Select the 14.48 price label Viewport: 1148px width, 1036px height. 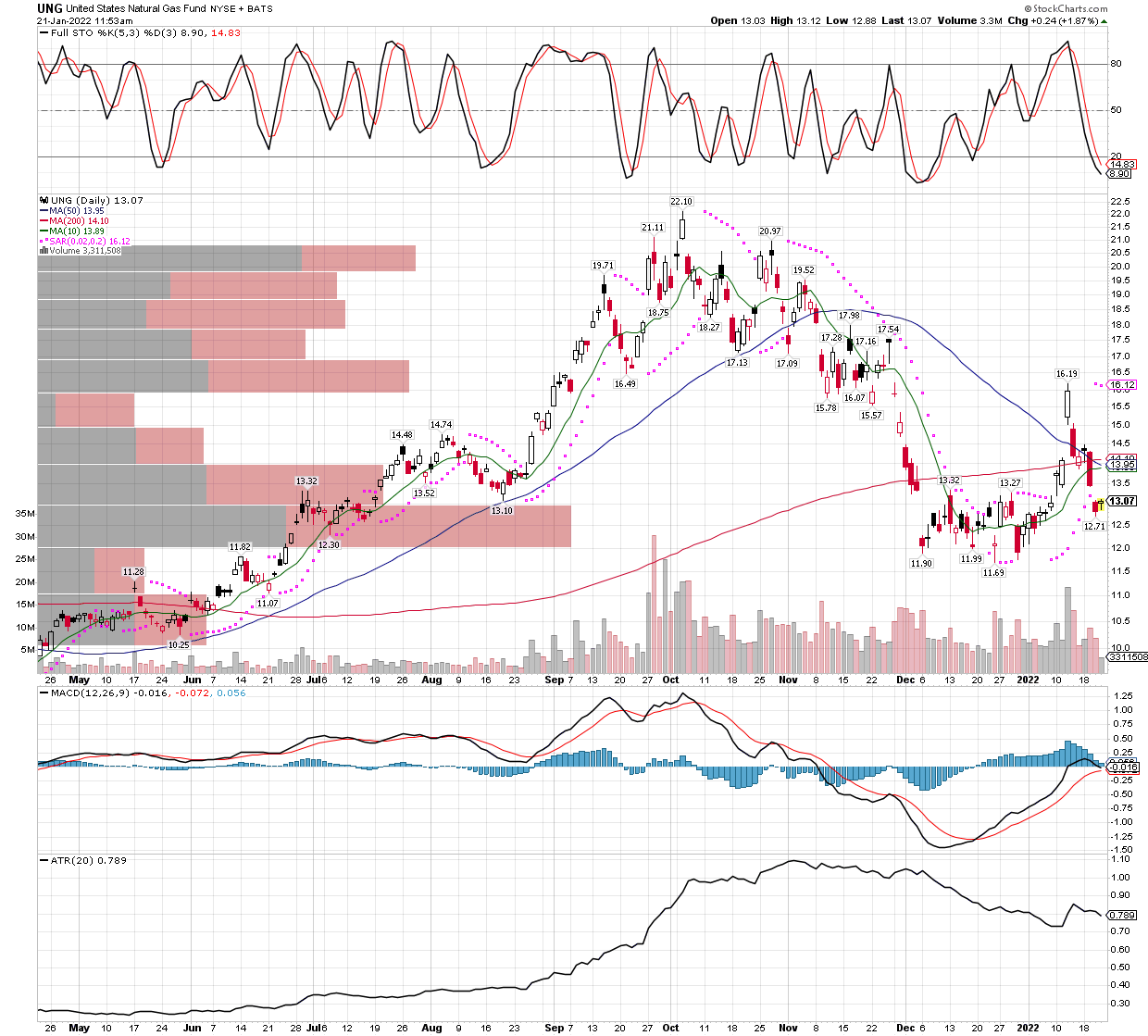click(x=402, y=435)
